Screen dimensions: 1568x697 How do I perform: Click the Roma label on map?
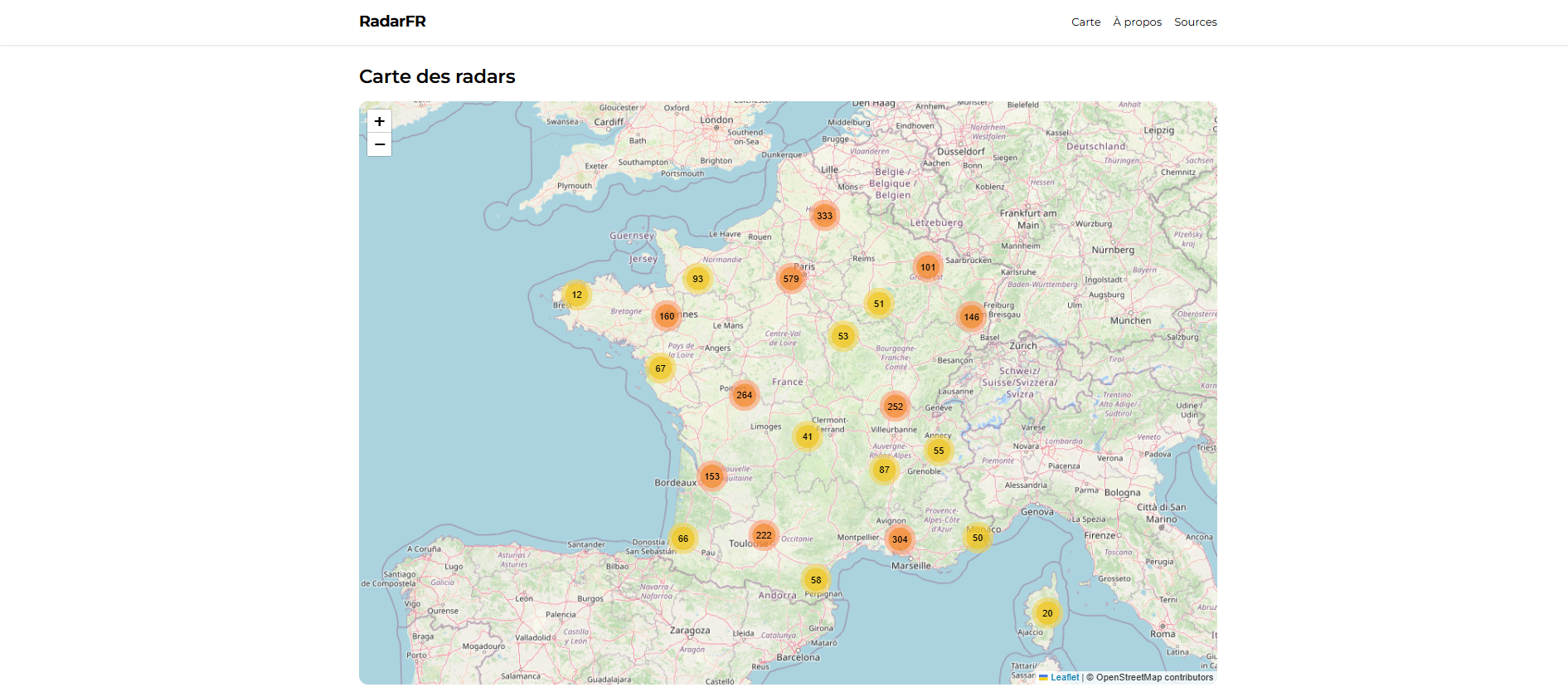coord(1163,634)
